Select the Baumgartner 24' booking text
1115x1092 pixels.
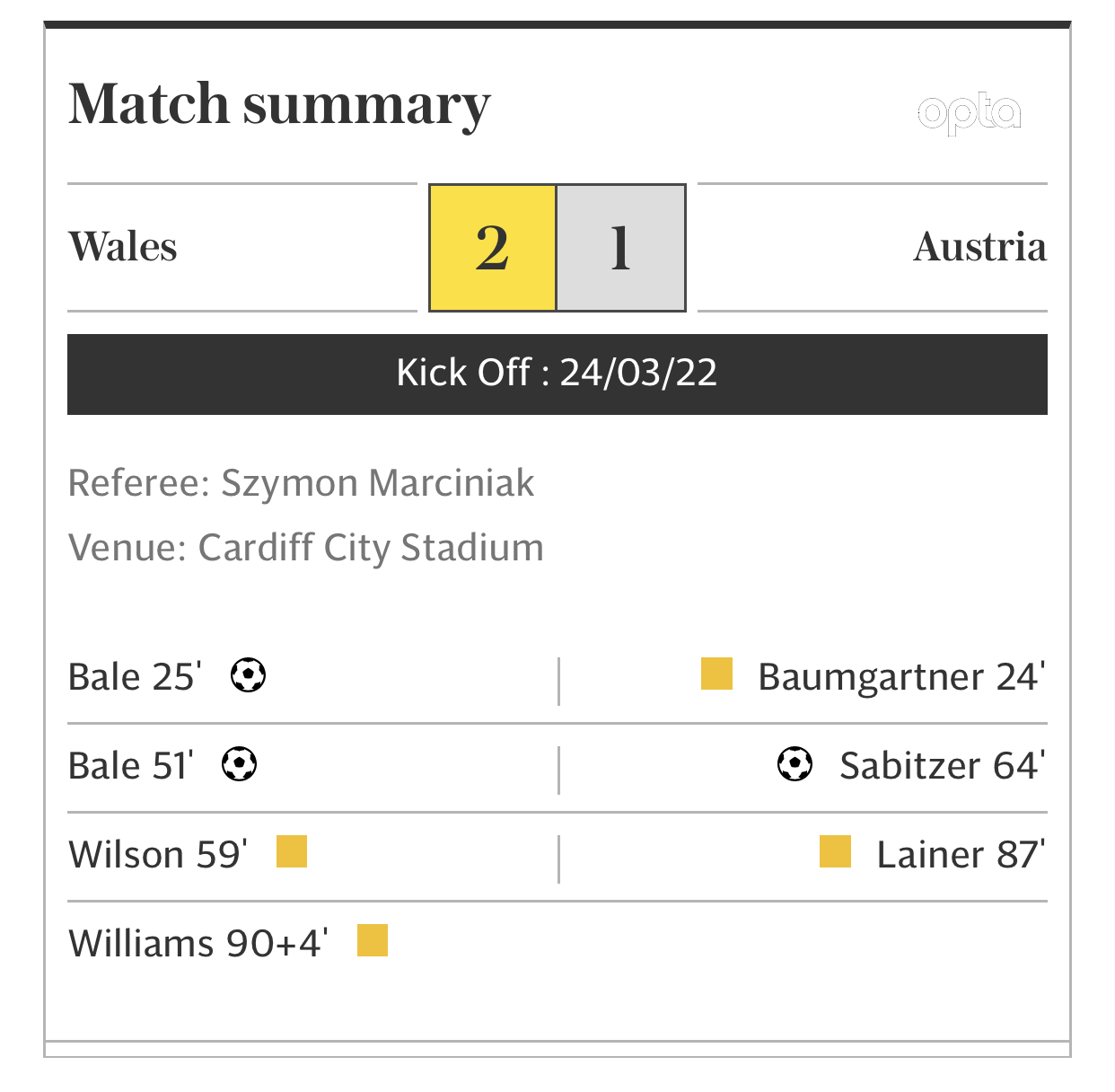click(901, 677)
